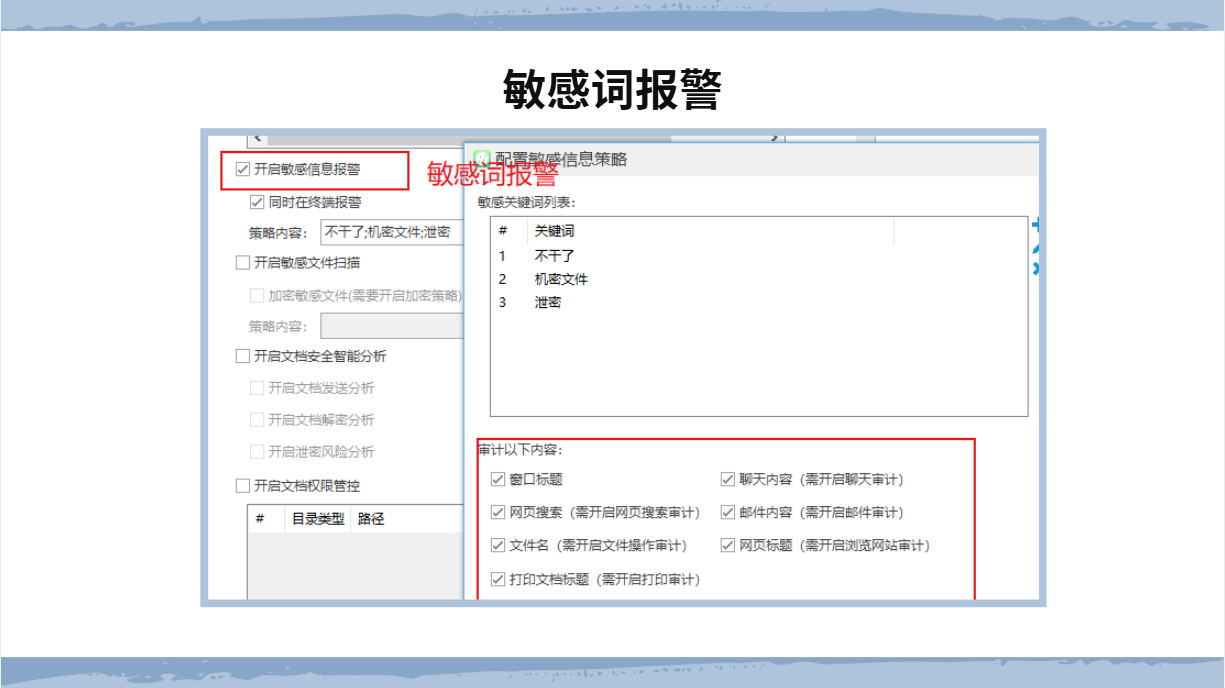This screenshot has height=688, width=1225.
Task: Click the 关键词 column header
Action: 555,232
